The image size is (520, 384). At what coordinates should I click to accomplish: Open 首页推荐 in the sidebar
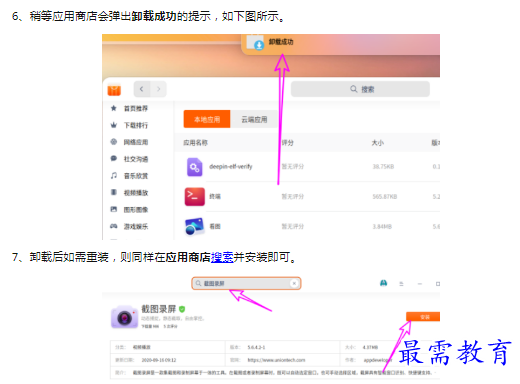pyautogui.click(x=136, y=108)
